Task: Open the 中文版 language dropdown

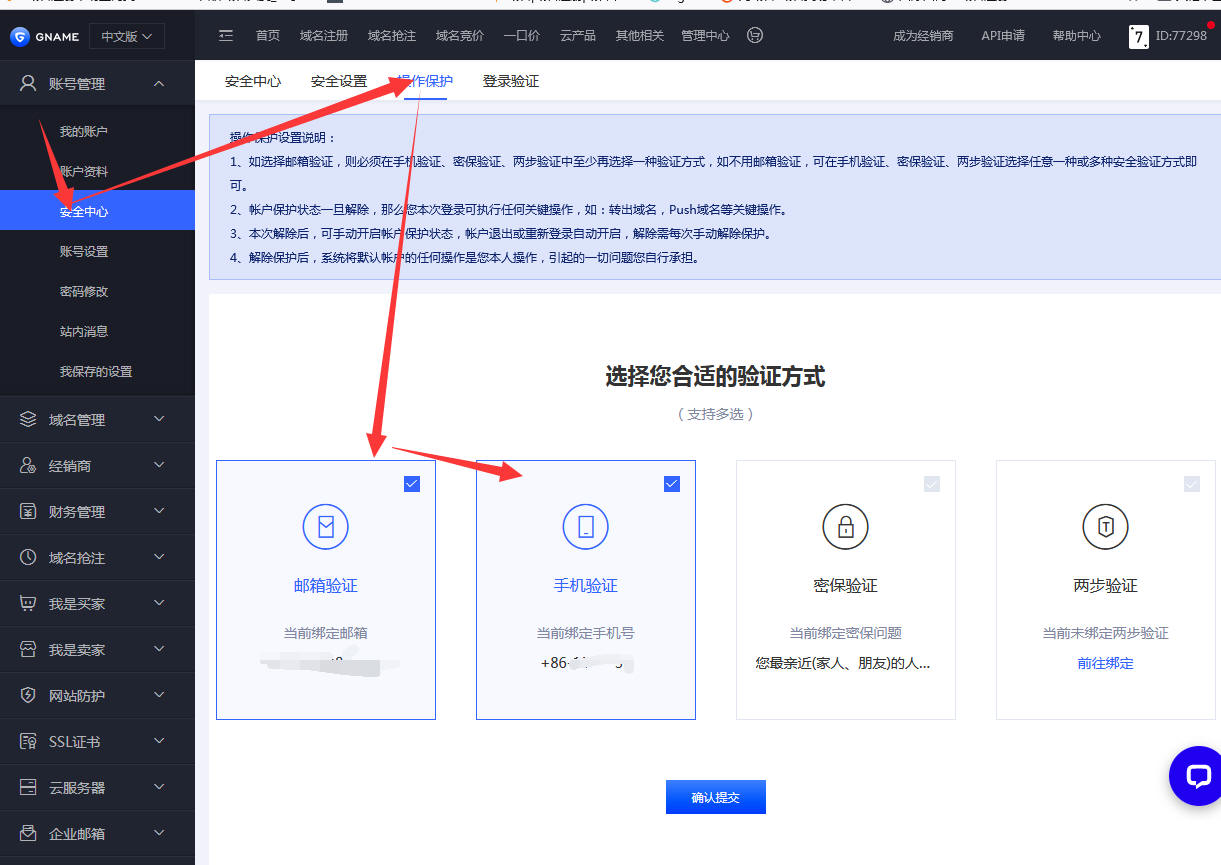Action: (127, 37)
